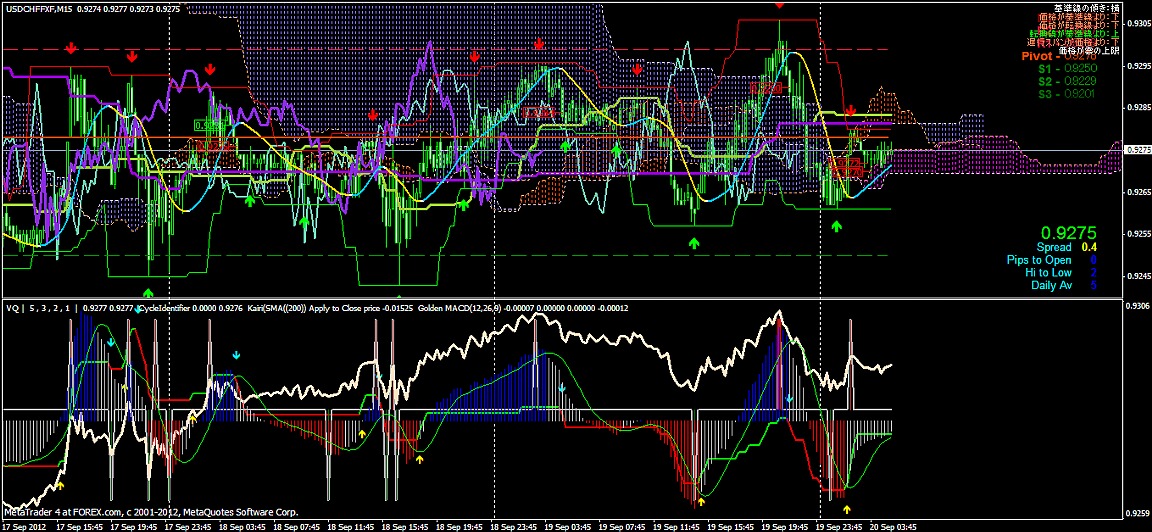Screen dimensions: 1152x532
Task: Click the Spread readout label
Action: (x=1053, y=247)
